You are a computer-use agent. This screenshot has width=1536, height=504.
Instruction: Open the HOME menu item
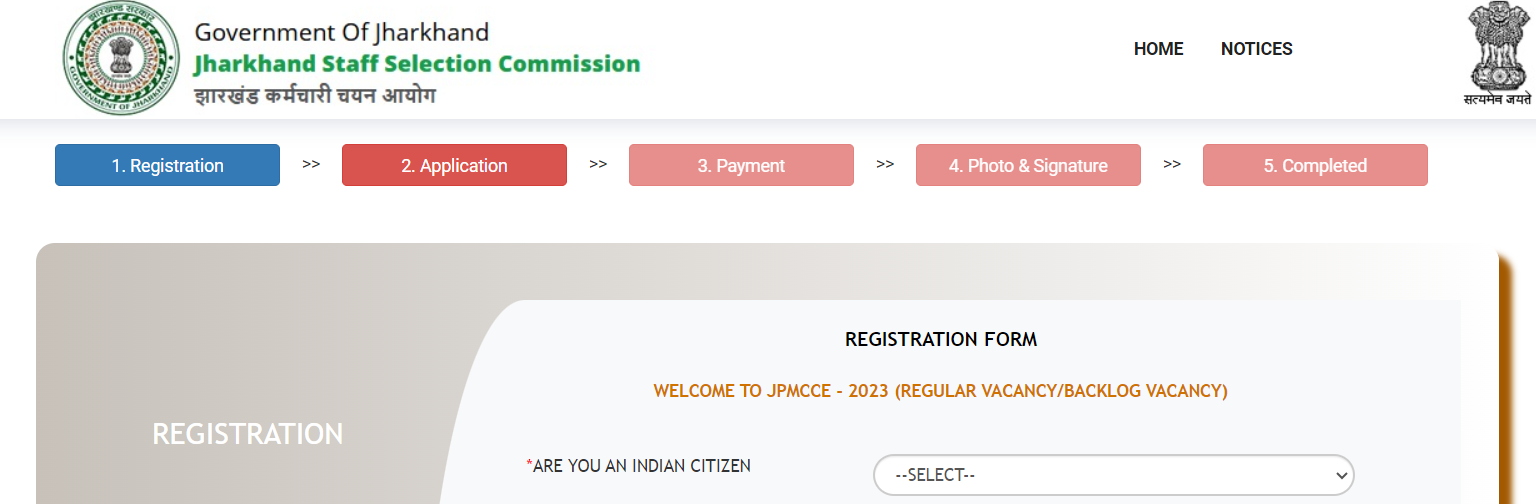pos(1158,49)
